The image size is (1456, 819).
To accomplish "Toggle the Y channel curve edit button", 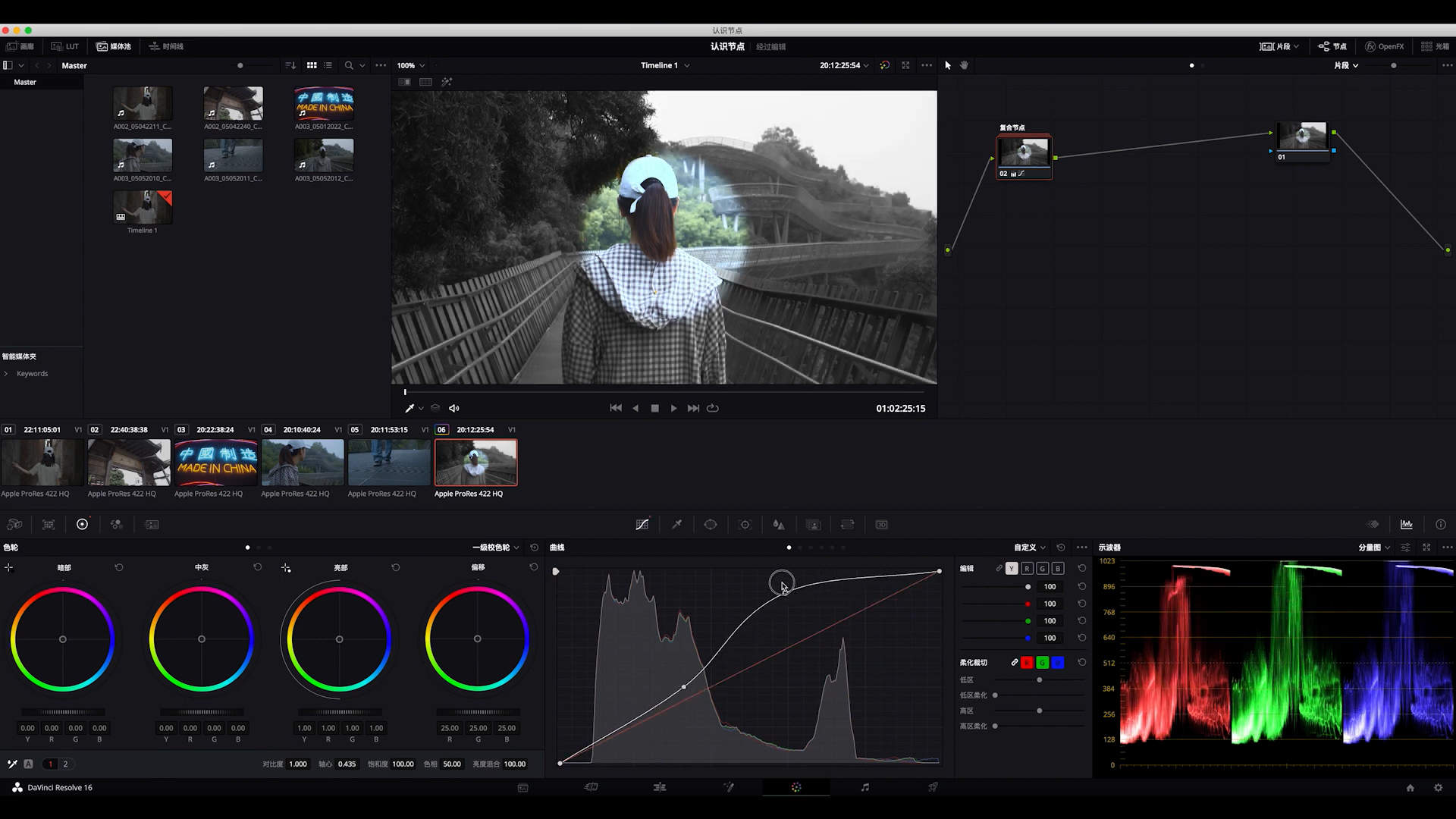I will pyautogui.click(x=1012, y=569).
